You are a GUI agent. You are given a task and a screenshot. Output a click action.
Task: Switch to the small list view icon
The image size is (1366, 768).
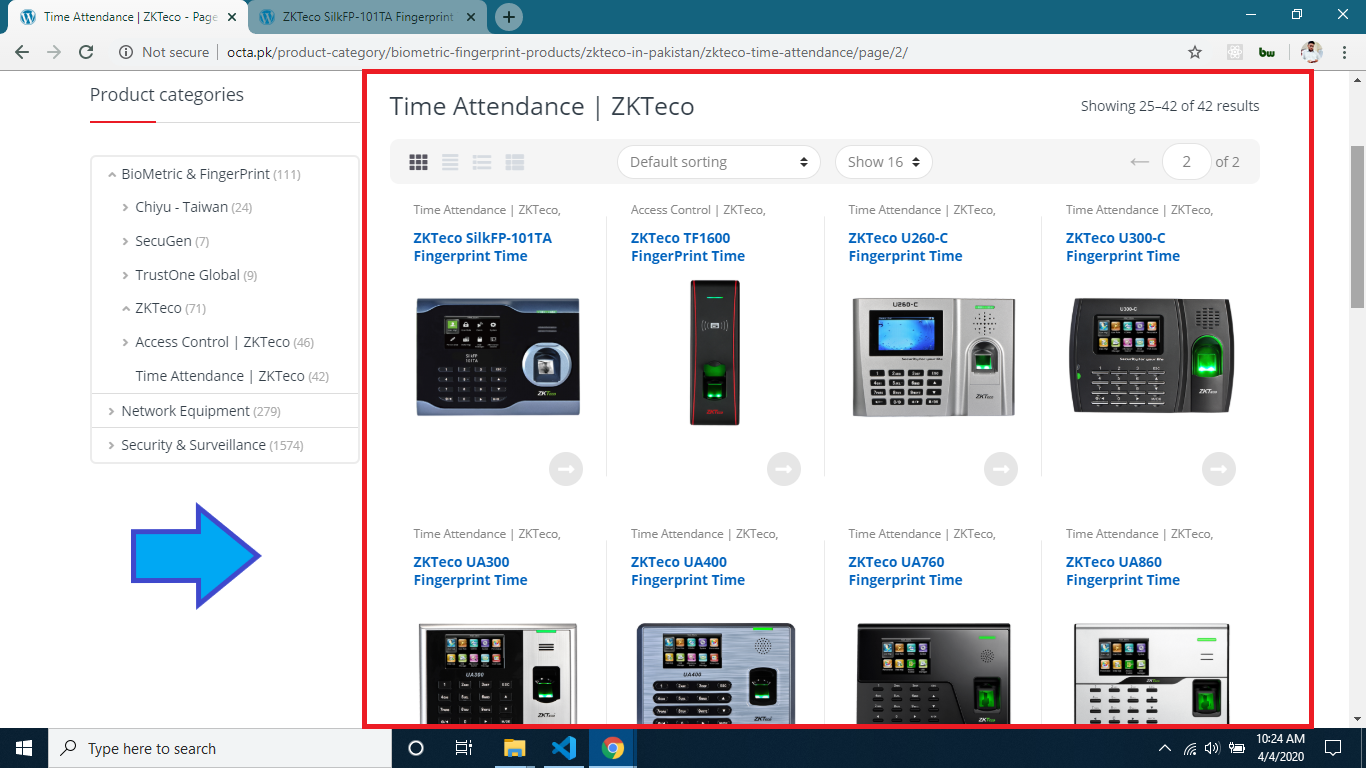point(483,162)
